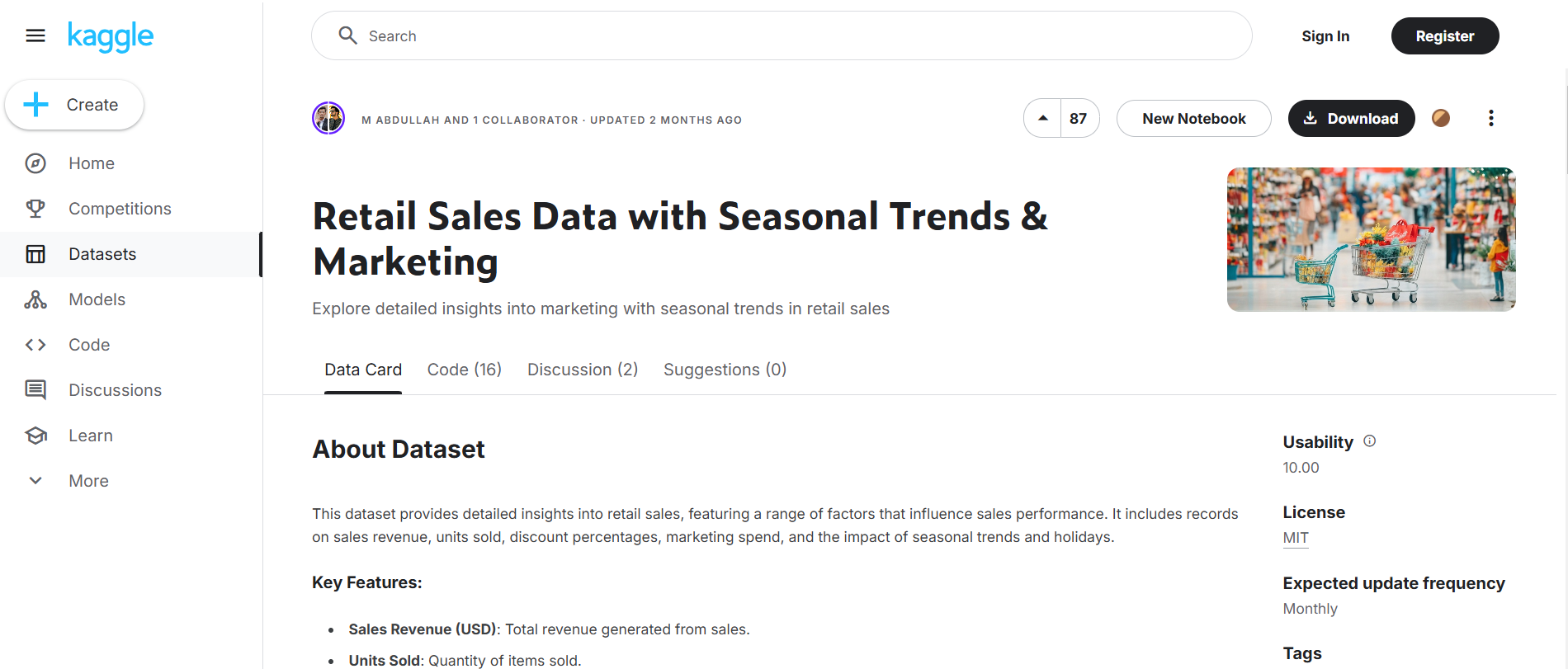The width and height of the screenshot is (1568, 669).
Task: Expand the More sidebar section
Action: coord(35,481)
